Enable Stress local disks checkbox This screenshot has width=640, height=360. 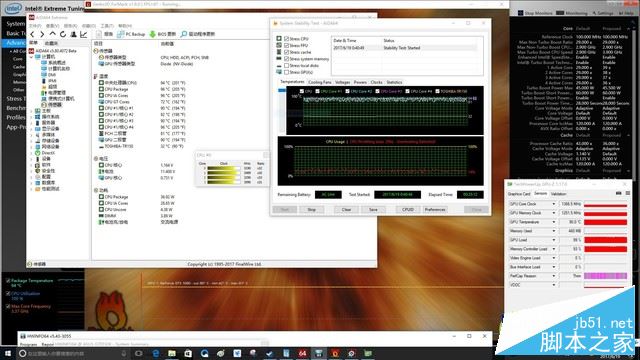click(287, 65)
